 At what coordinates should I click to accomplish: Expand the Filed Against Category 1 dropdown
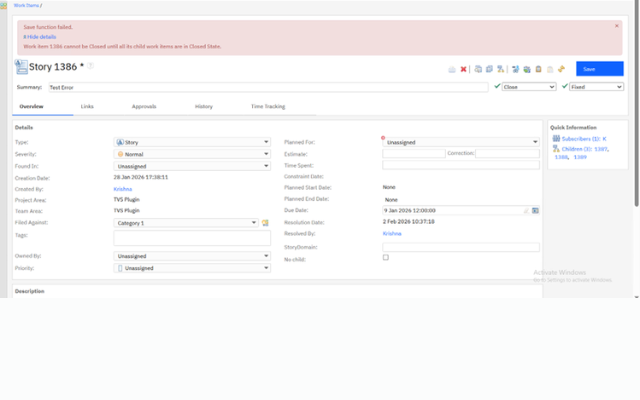(186, 223)
